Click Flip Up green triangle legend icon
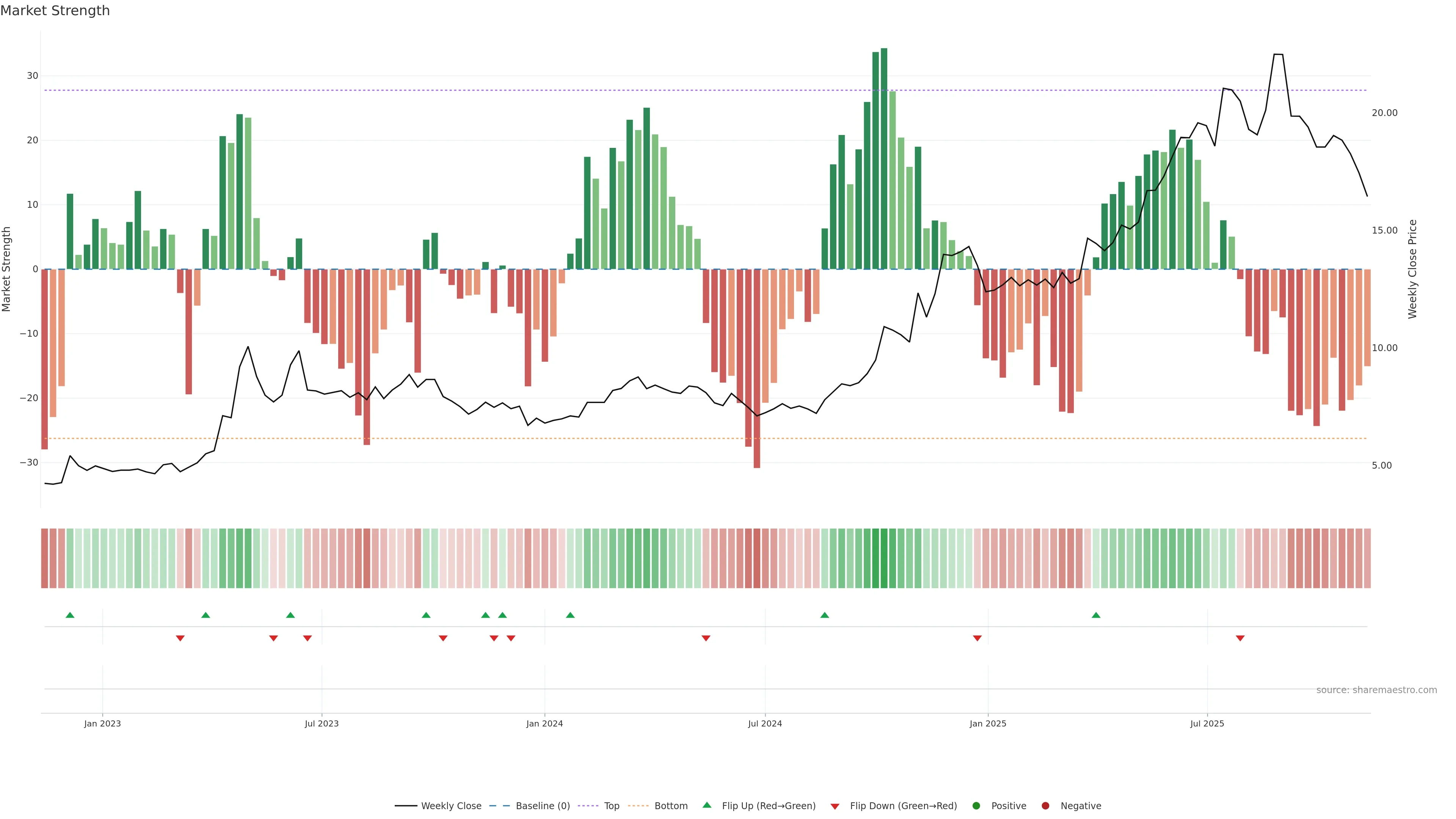 point(706,805)
